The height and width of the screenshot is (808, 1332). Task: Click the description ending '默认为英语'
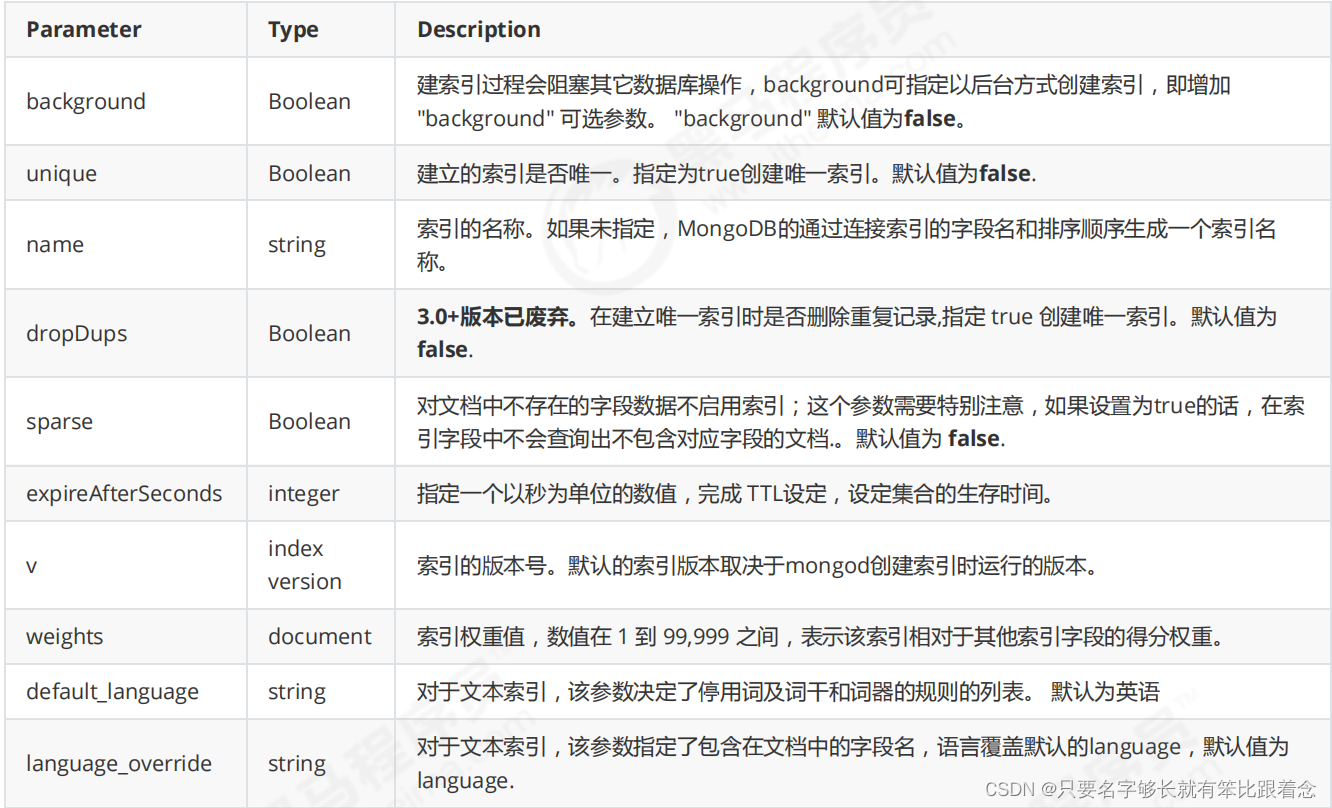[x=788, y=692]
